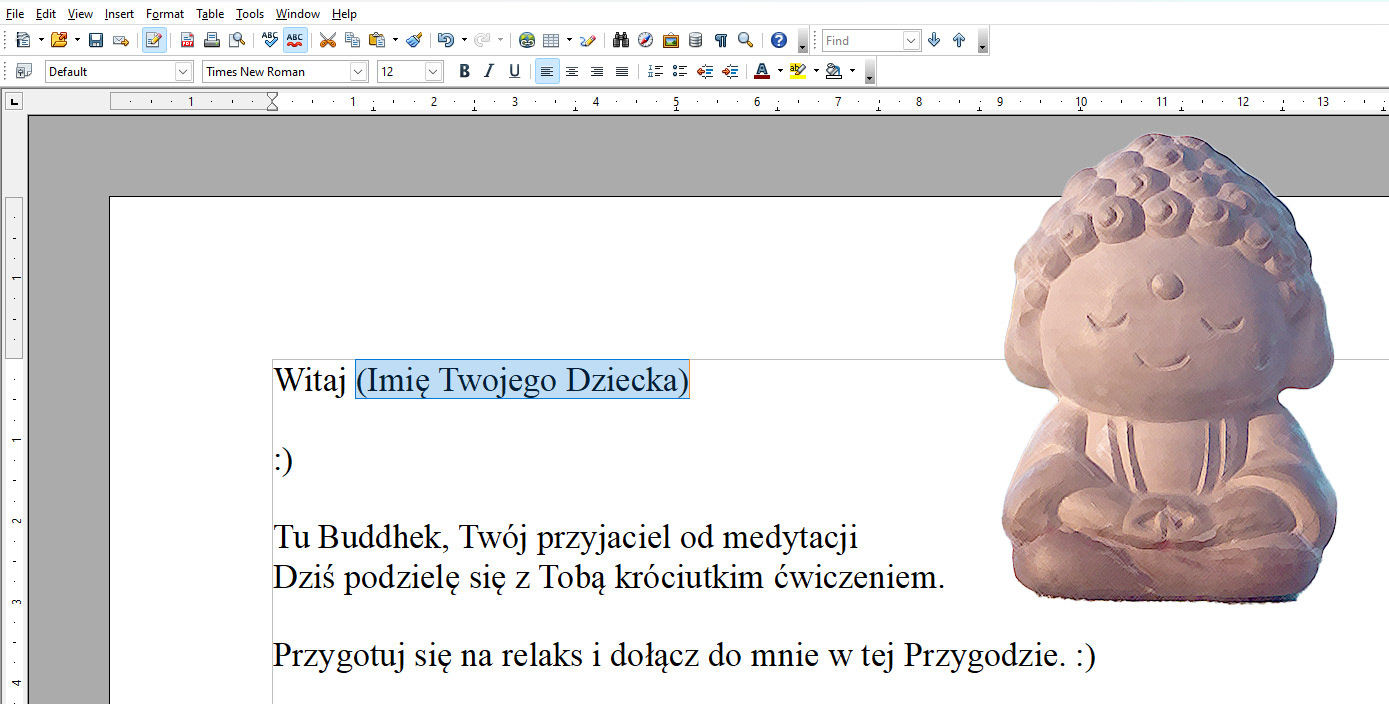Toggle numbered list
This screenshot has width=1389, height=704.
pos(655,71)
